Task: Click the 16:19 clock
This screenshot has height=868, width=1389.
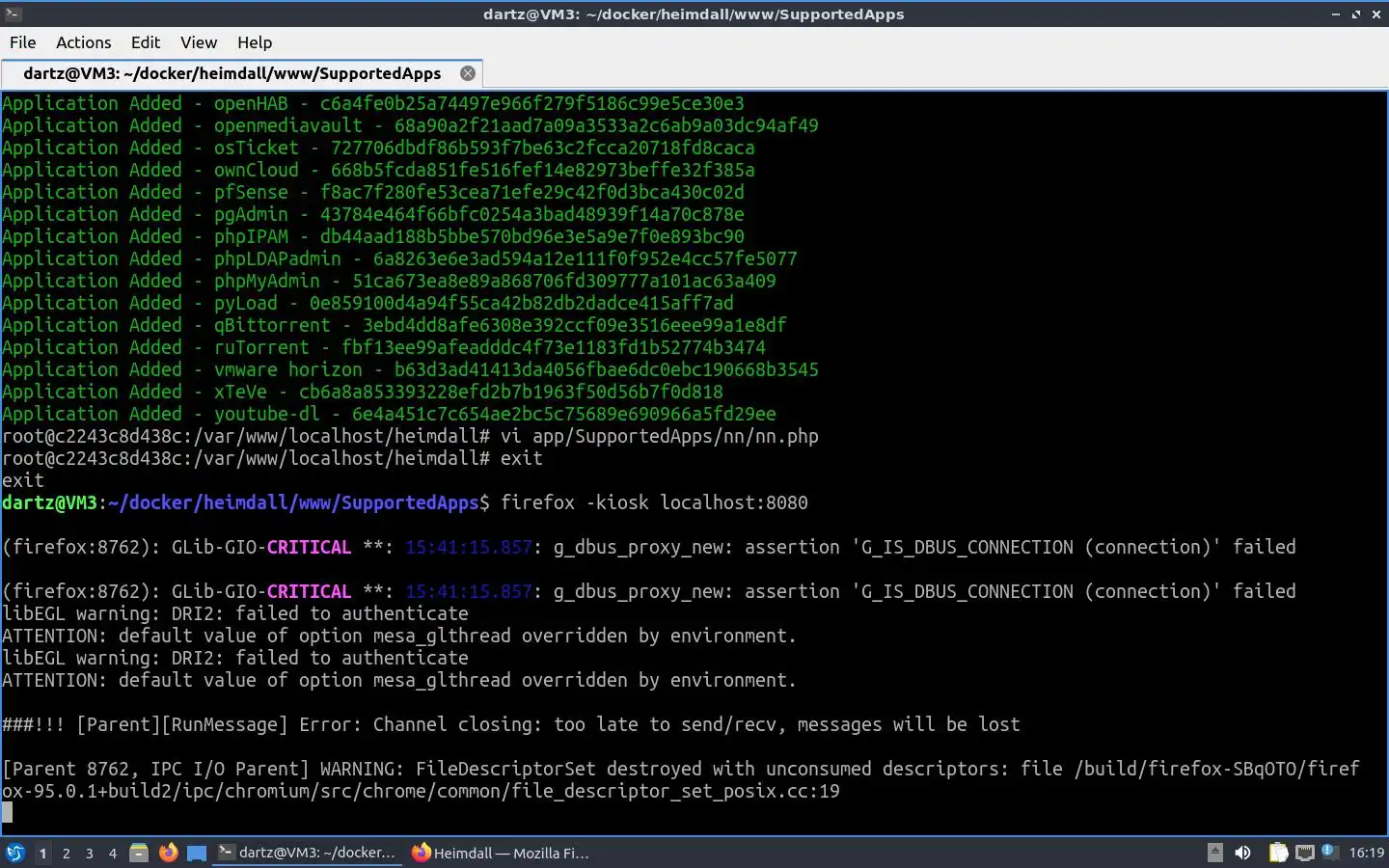Action: (1366, 853)
